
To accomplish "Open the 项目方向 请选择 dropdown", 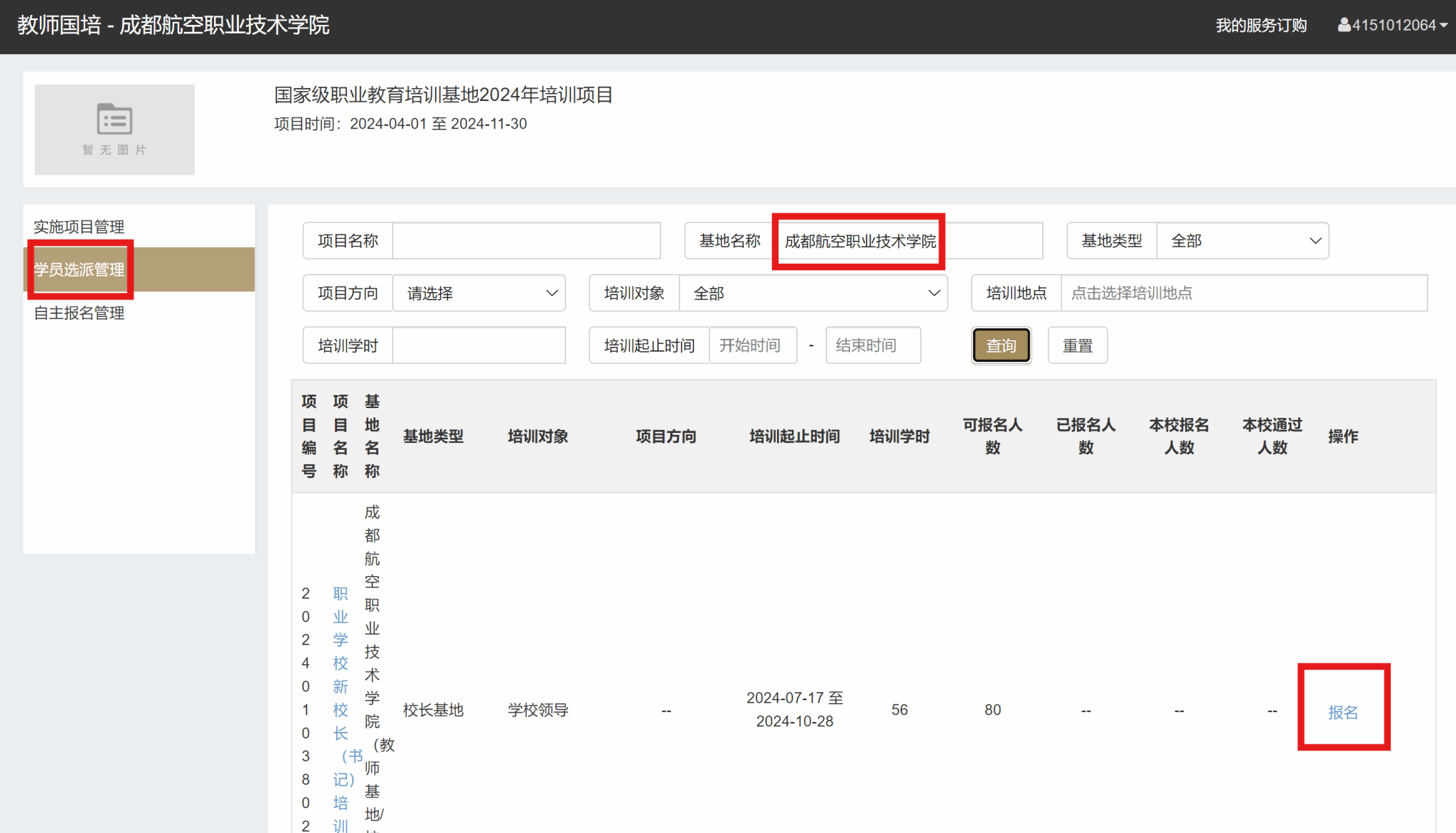I will tap(479, 293).
